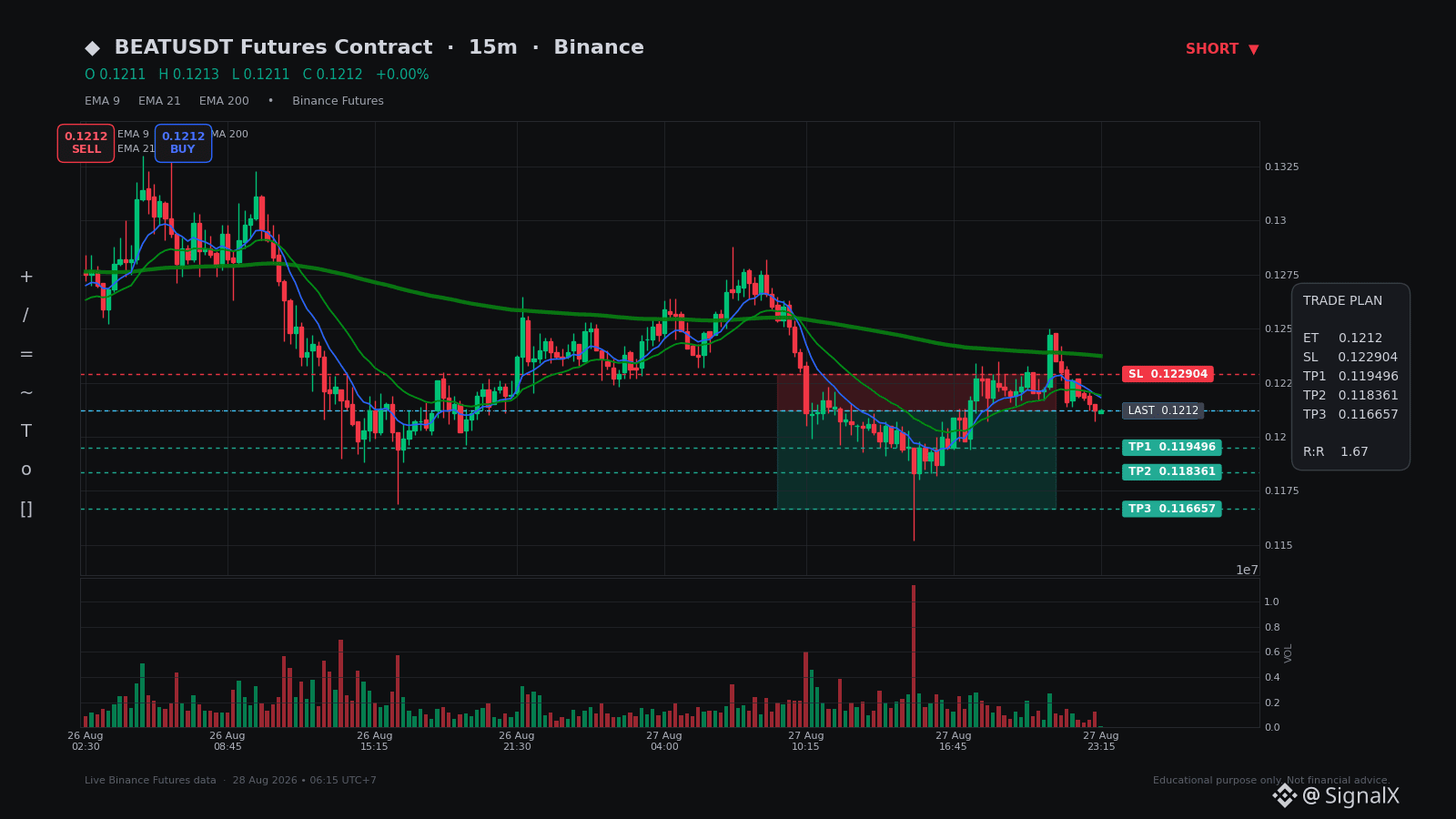Click the high price H 0.1213
The height and width of the screenshot is (819, 1456).
click(x=188, y=75)
